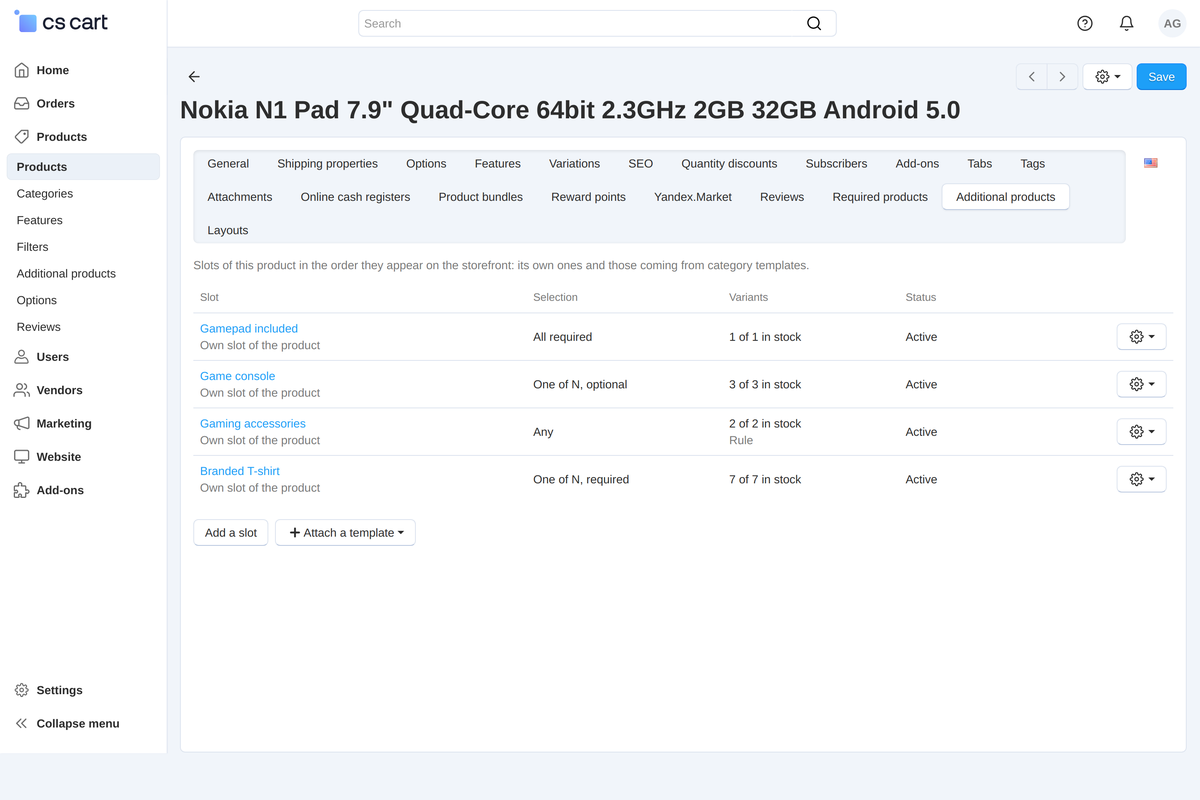This screenshot has width=1200, height=800.
Task: Collapse the sidebar menu
Action: [x=67, y=724]
